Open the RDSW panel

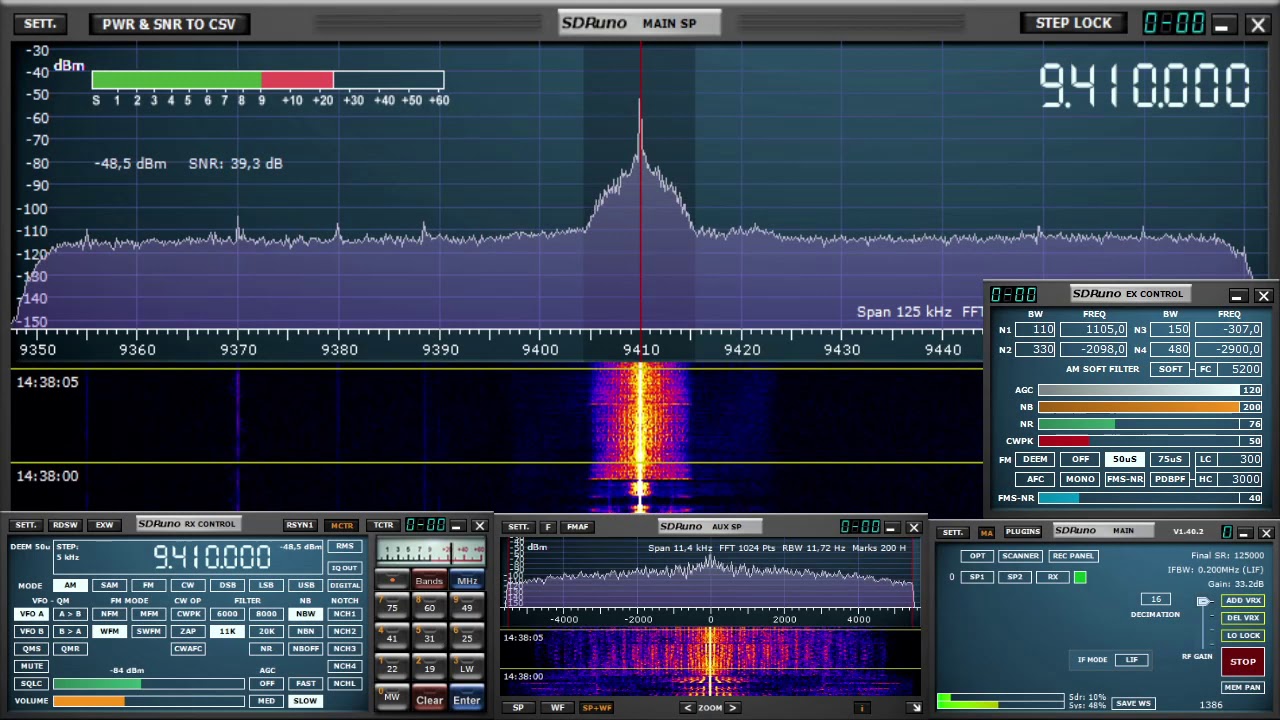point(65,525)
